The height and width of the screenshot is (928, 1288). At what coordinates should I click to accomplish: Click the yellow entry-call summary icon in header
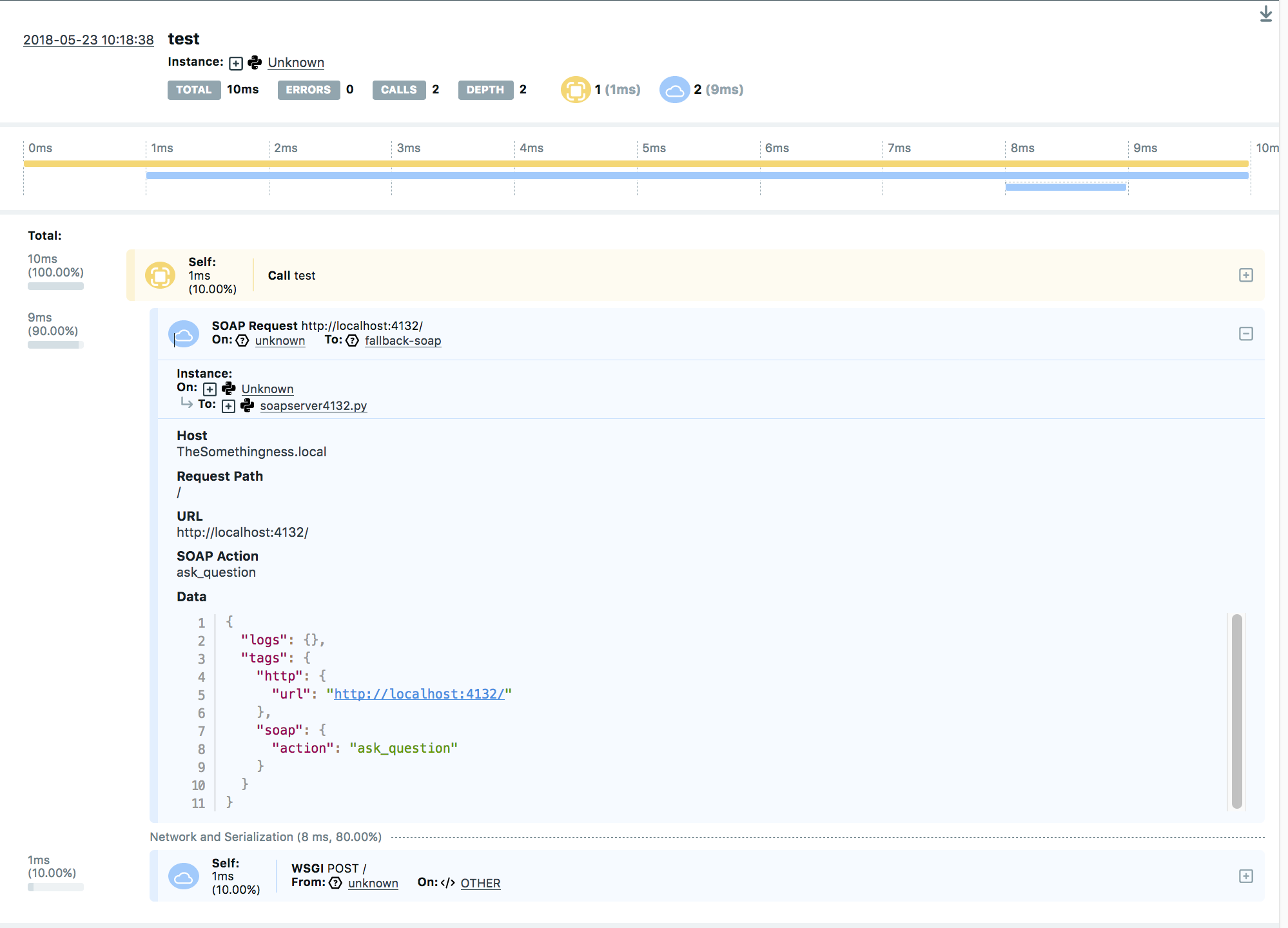(x=575, y=90)
